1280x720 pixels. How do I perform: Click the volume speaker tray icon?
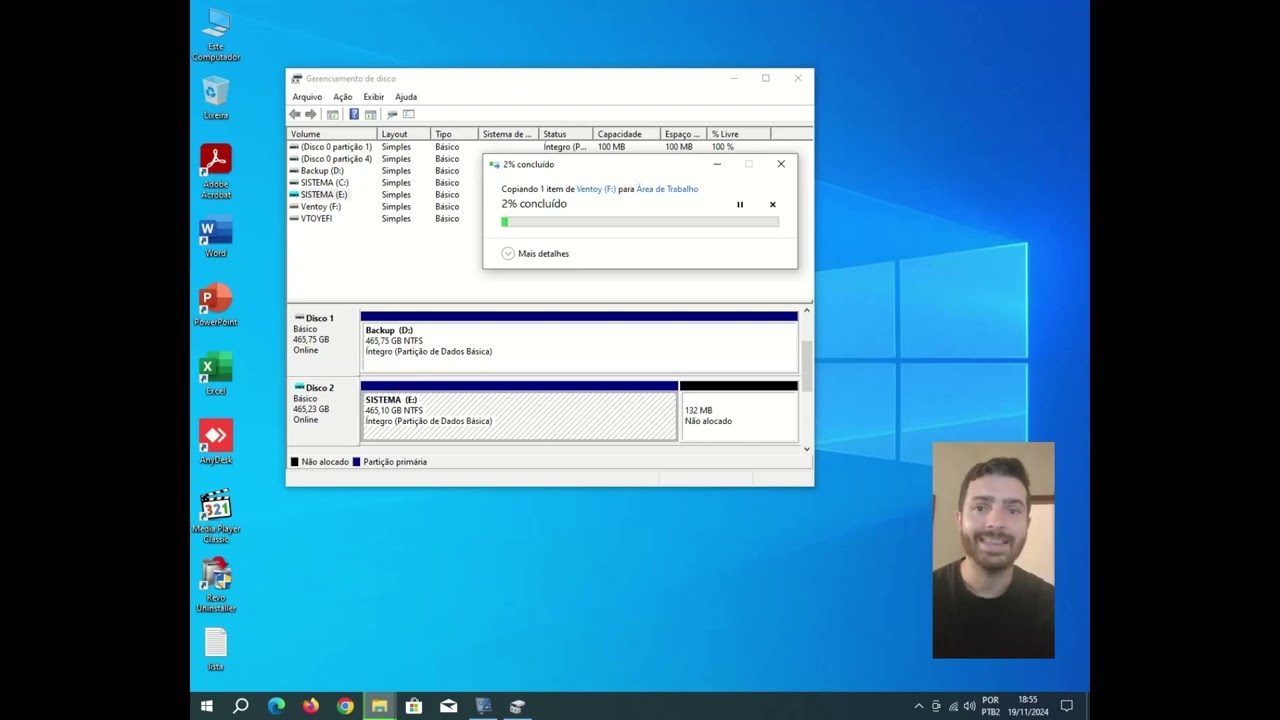pos(969,706)
